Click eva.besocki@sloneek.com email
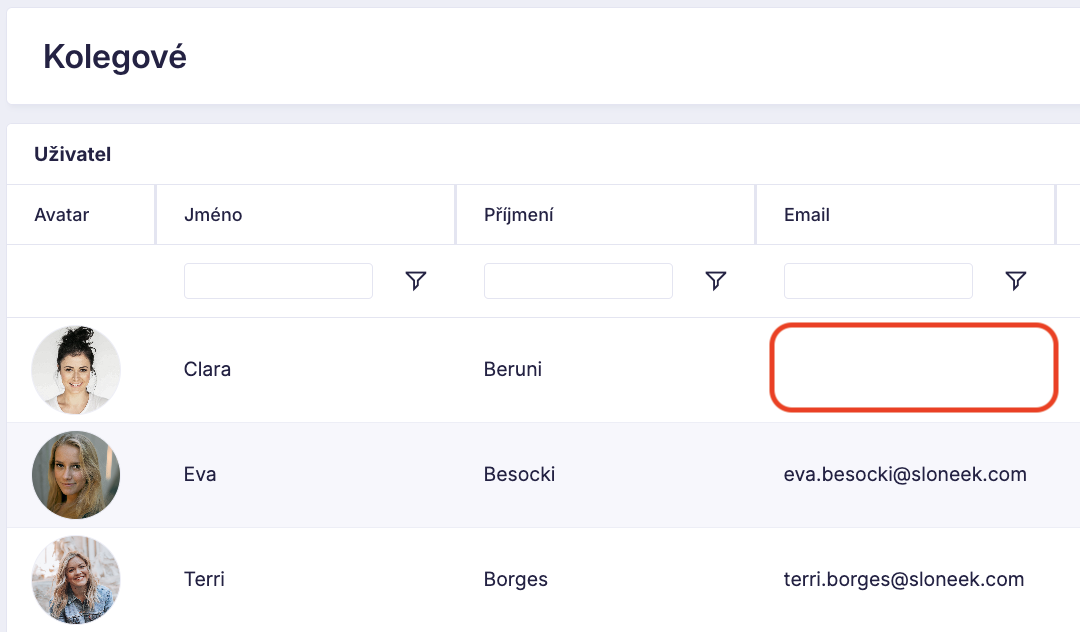This screenshot has height=632, width=1080. [x=905, y=475]
